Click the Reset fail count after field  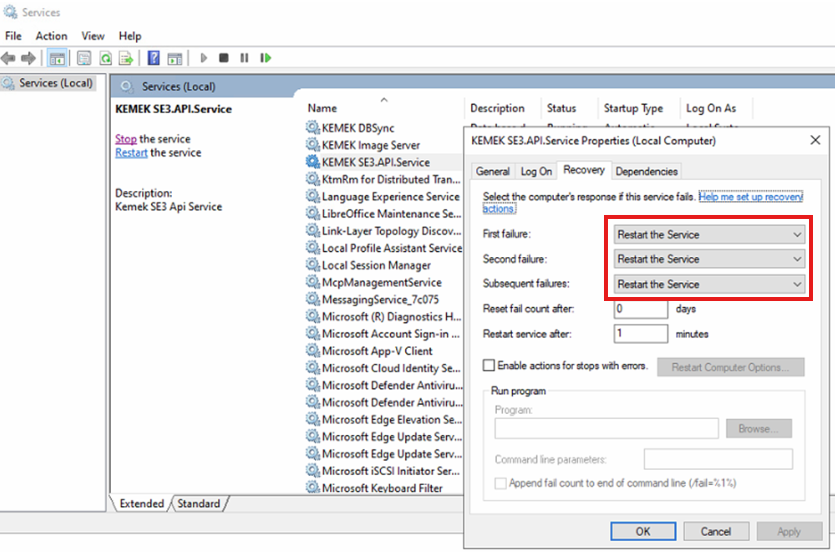[x=641, y=309]
